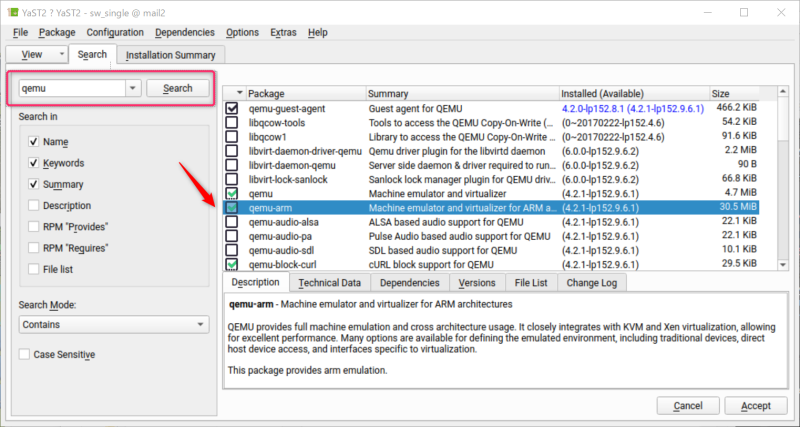Sort by the Package column header
The width and height of the screenshot is (800, 427).
[306, 93]
